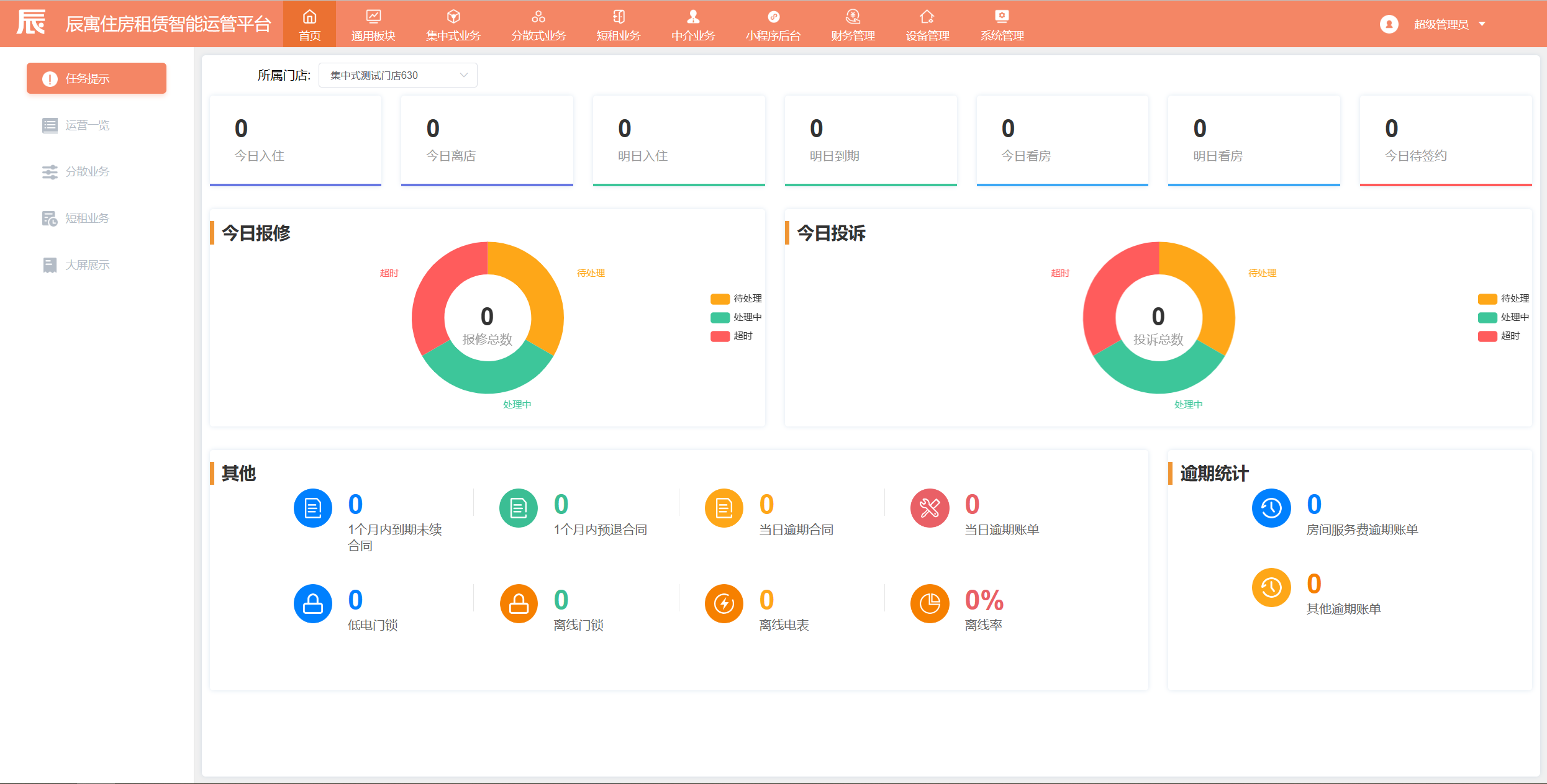Click the user avatar icon
This screenshot has width=1547, height=784.
tap(1389, 24)
